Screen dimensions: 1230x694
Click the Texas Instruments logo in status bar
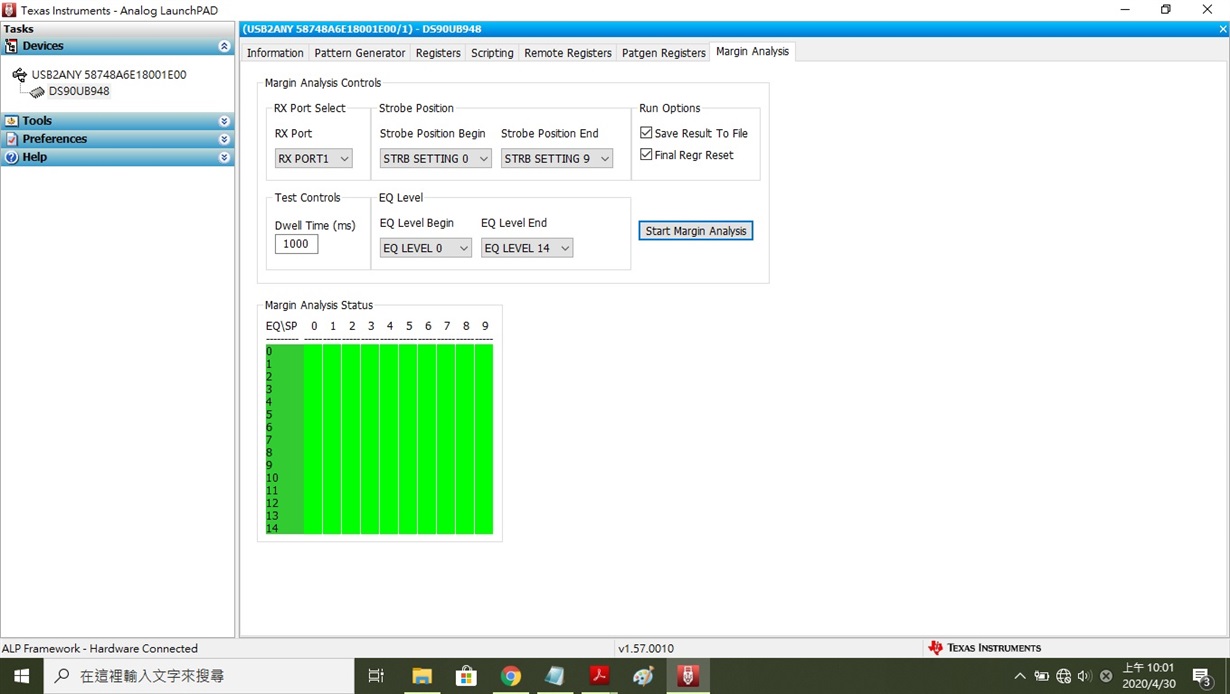tap(985, 648)
